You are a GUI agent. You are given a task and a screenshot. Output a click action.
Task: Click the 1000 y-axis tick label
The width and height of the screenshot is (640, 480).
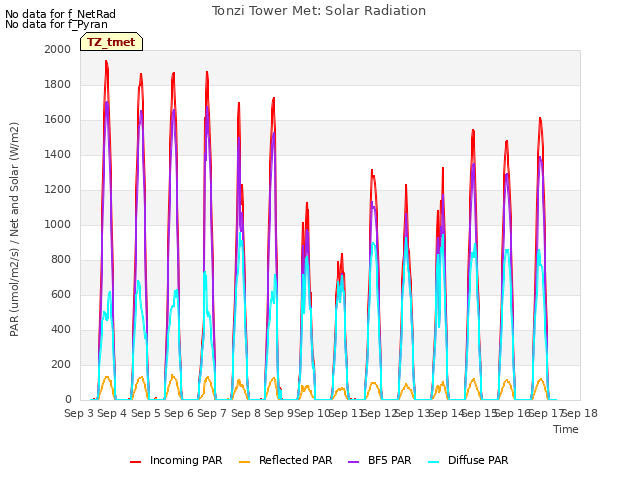[x=58, y=224]
